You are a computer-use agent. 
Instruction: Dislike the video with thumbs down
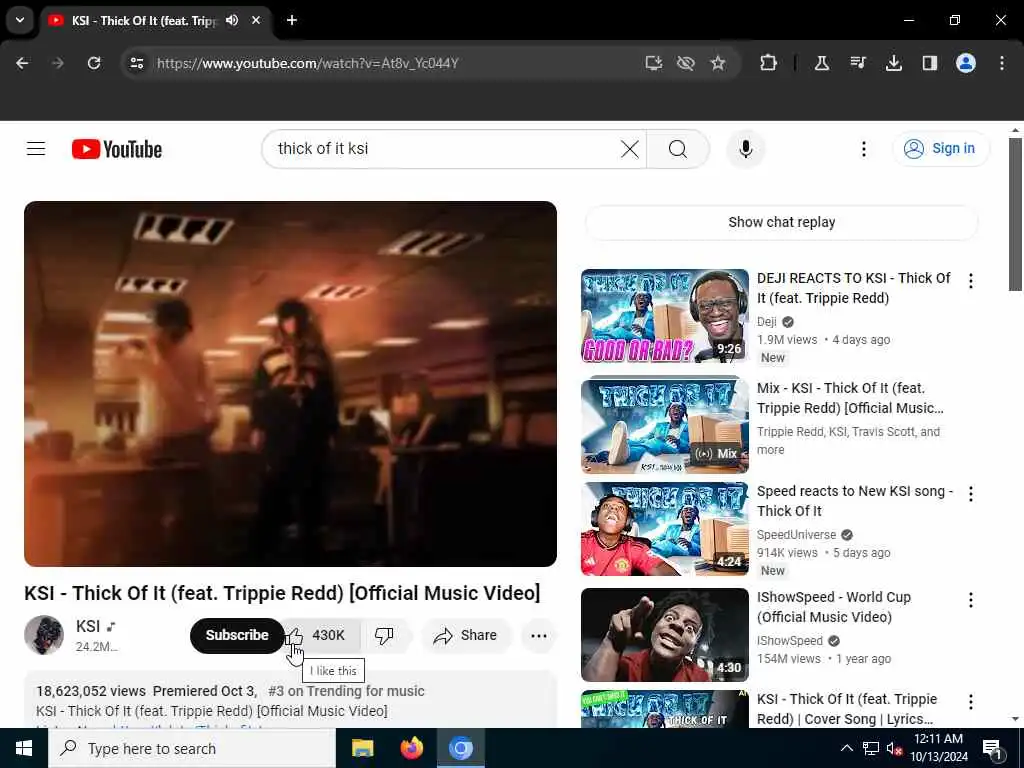pos(385,635)
